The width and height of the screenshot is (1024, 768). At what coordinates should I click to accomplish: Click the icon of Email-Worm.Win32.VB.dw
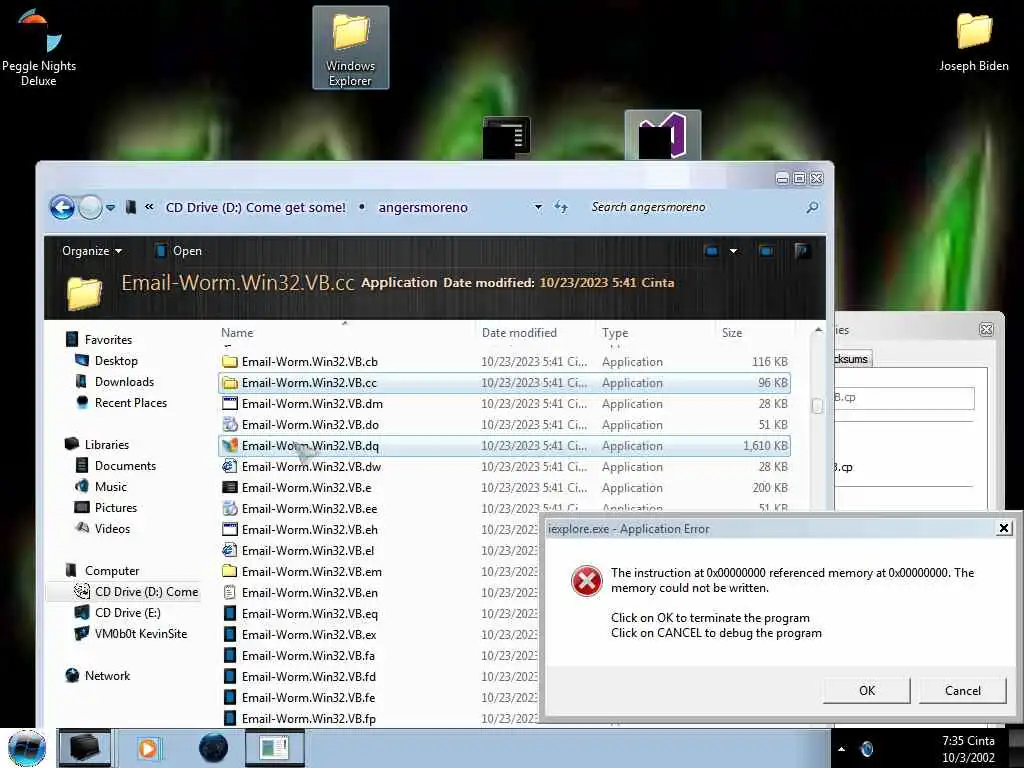point(230,466)
